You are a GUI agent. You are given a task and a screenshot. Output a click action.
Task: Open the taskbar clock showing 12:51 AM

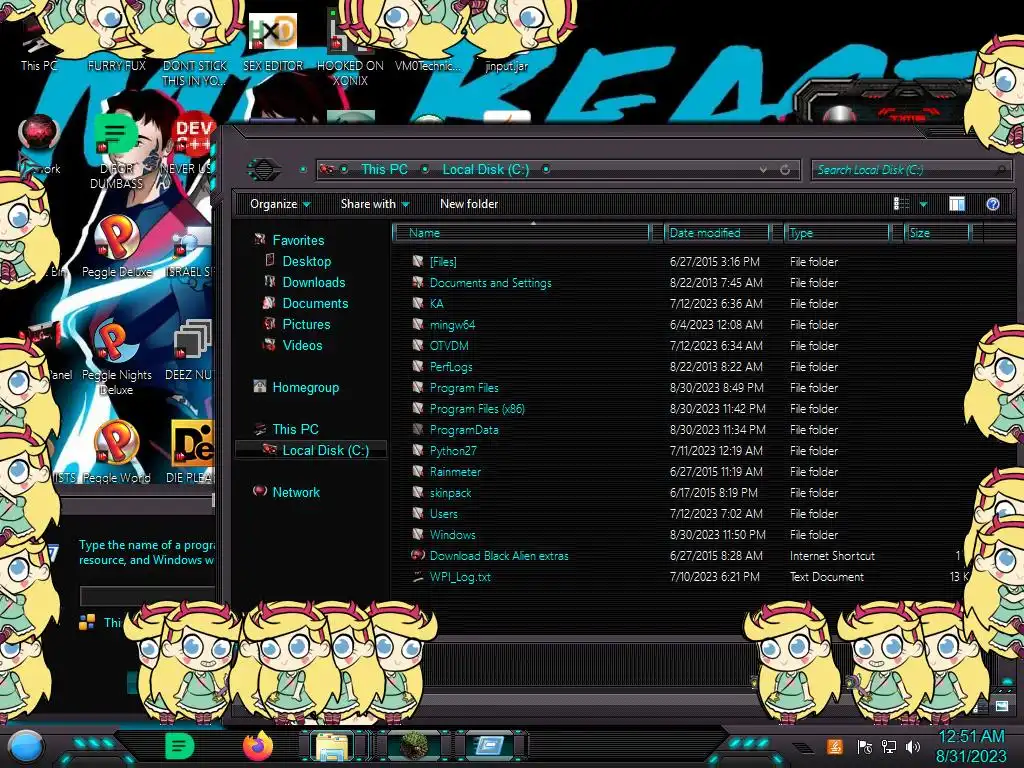point(971,746)
